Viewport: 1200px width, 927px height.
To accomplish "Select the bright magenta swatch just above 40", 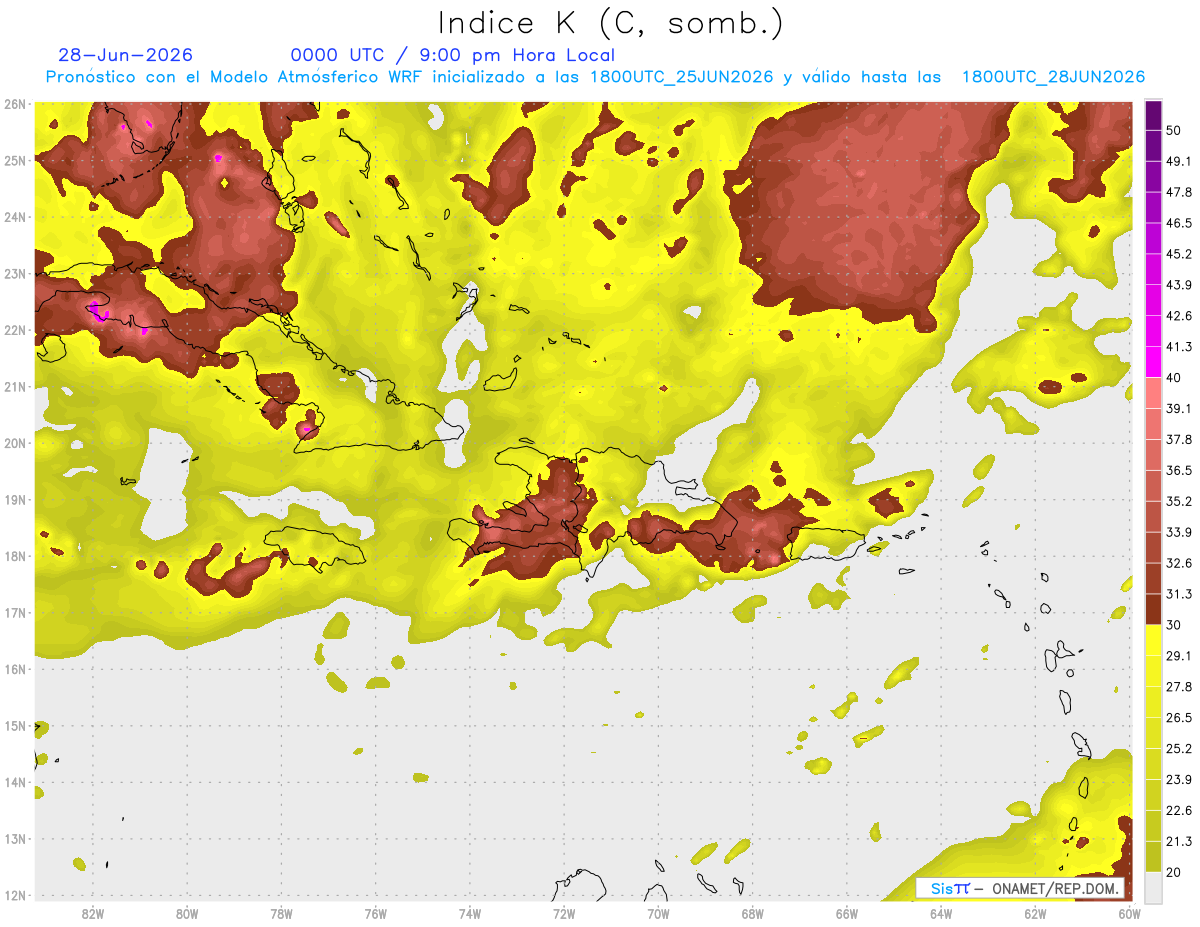I will click(1154, 362).
